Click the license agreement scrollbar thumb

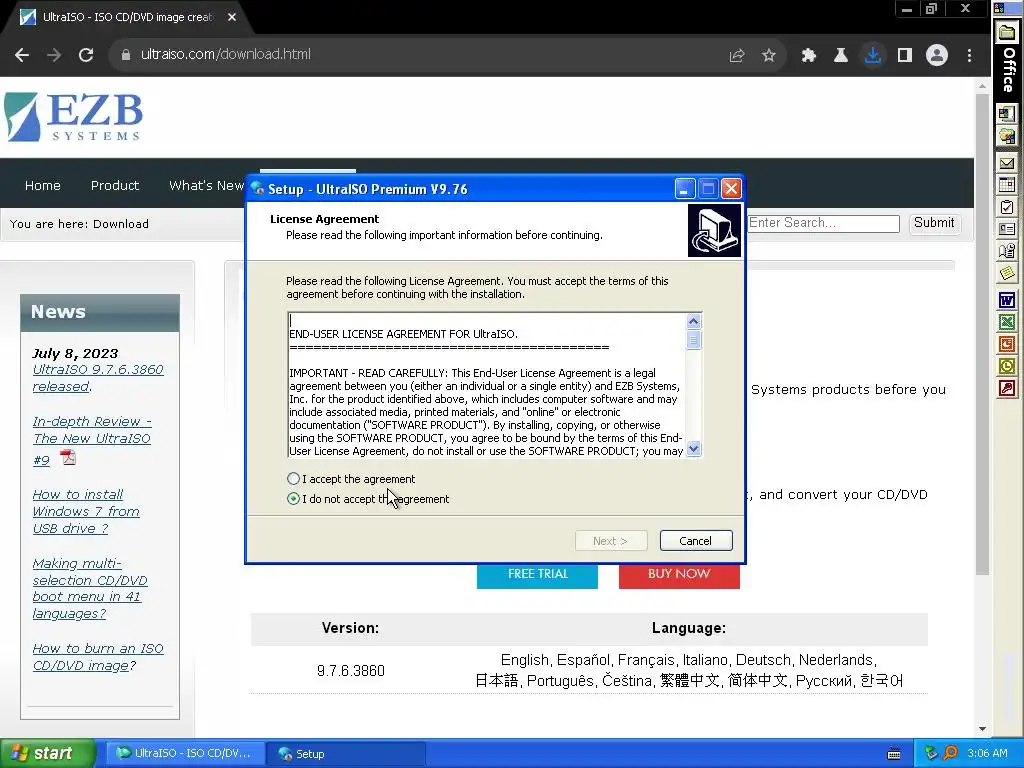tap(694, 340)
